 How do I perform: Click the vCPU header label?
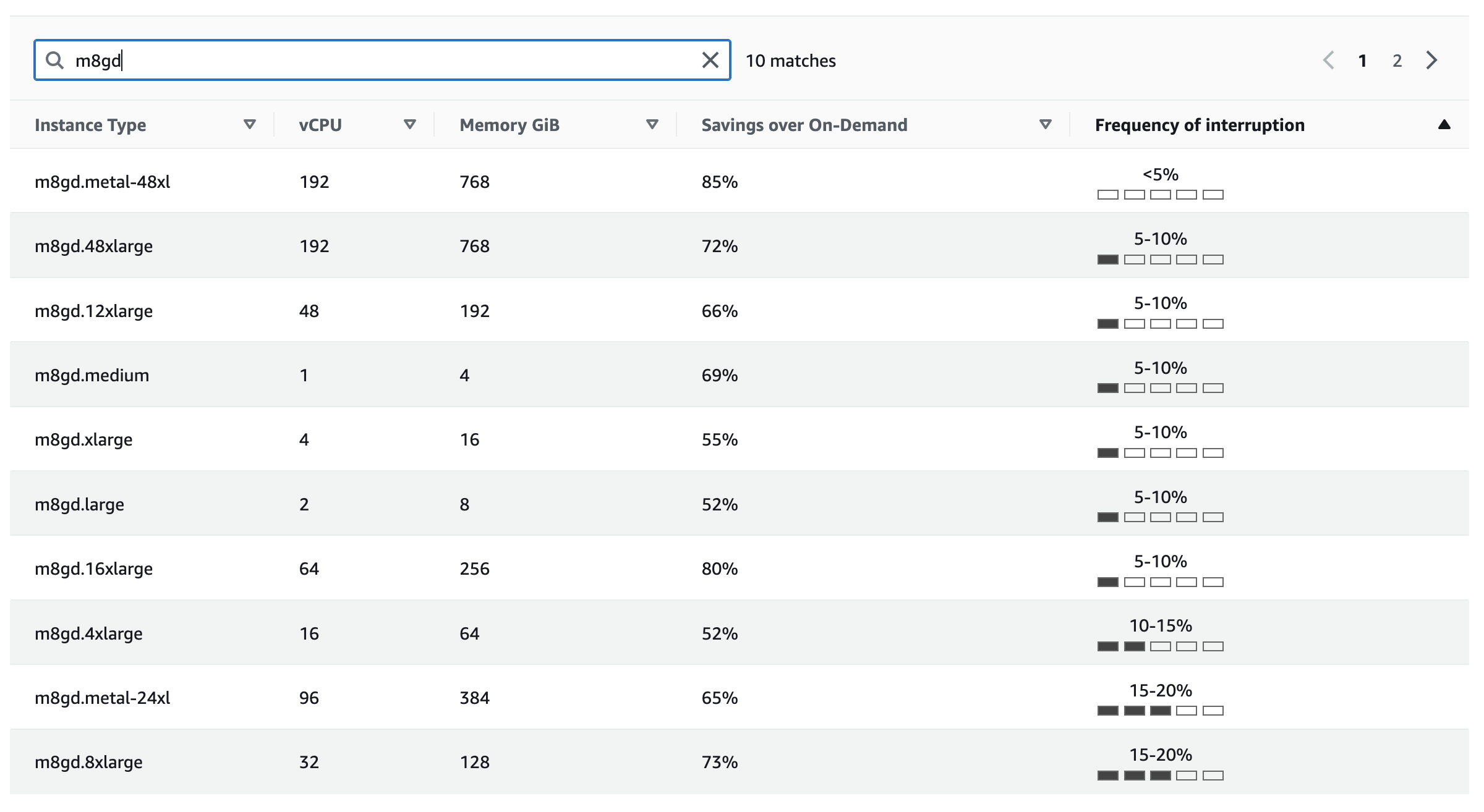click(x=320, y=125)
